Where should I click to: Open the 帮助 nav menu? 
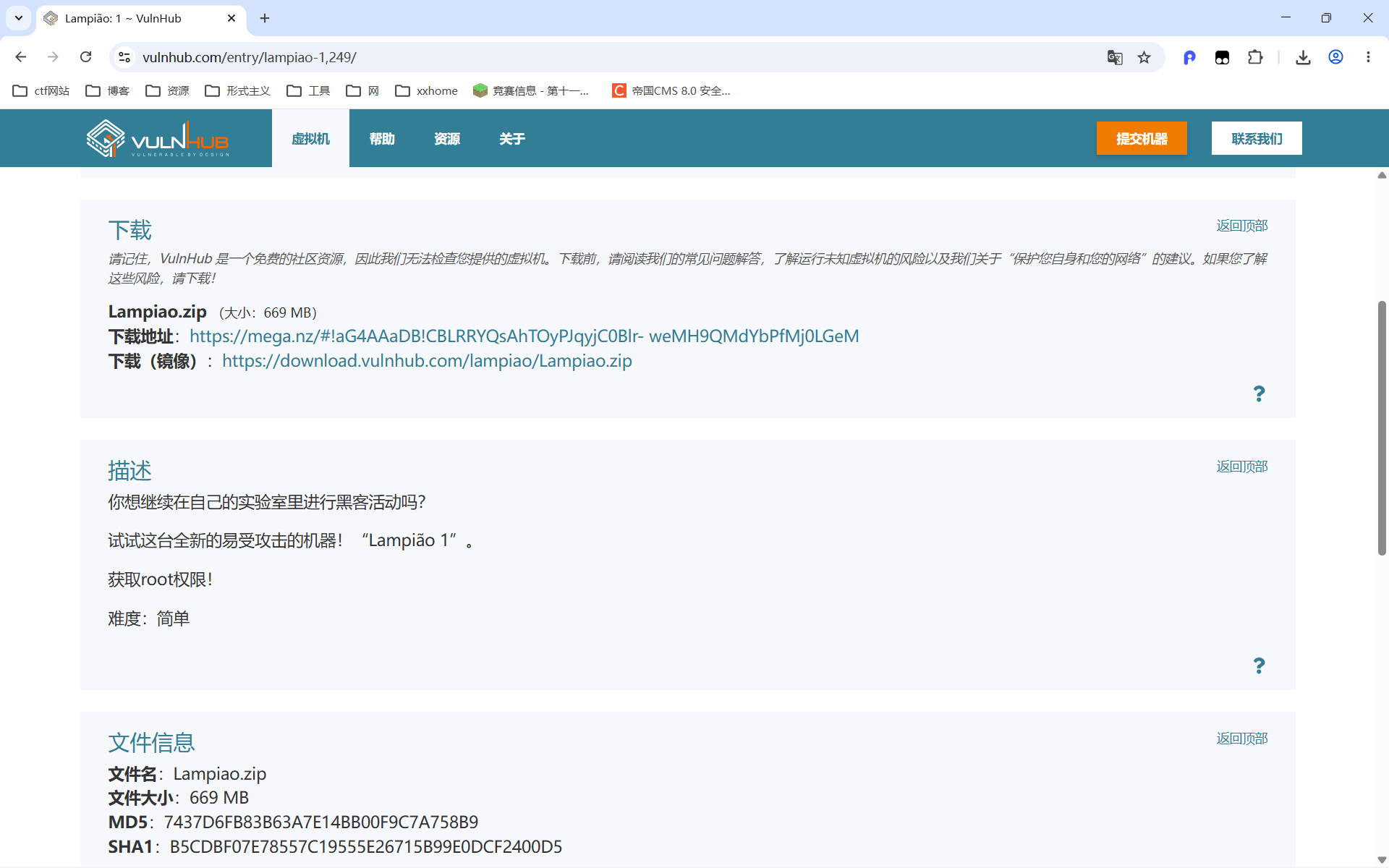(382, 138)
